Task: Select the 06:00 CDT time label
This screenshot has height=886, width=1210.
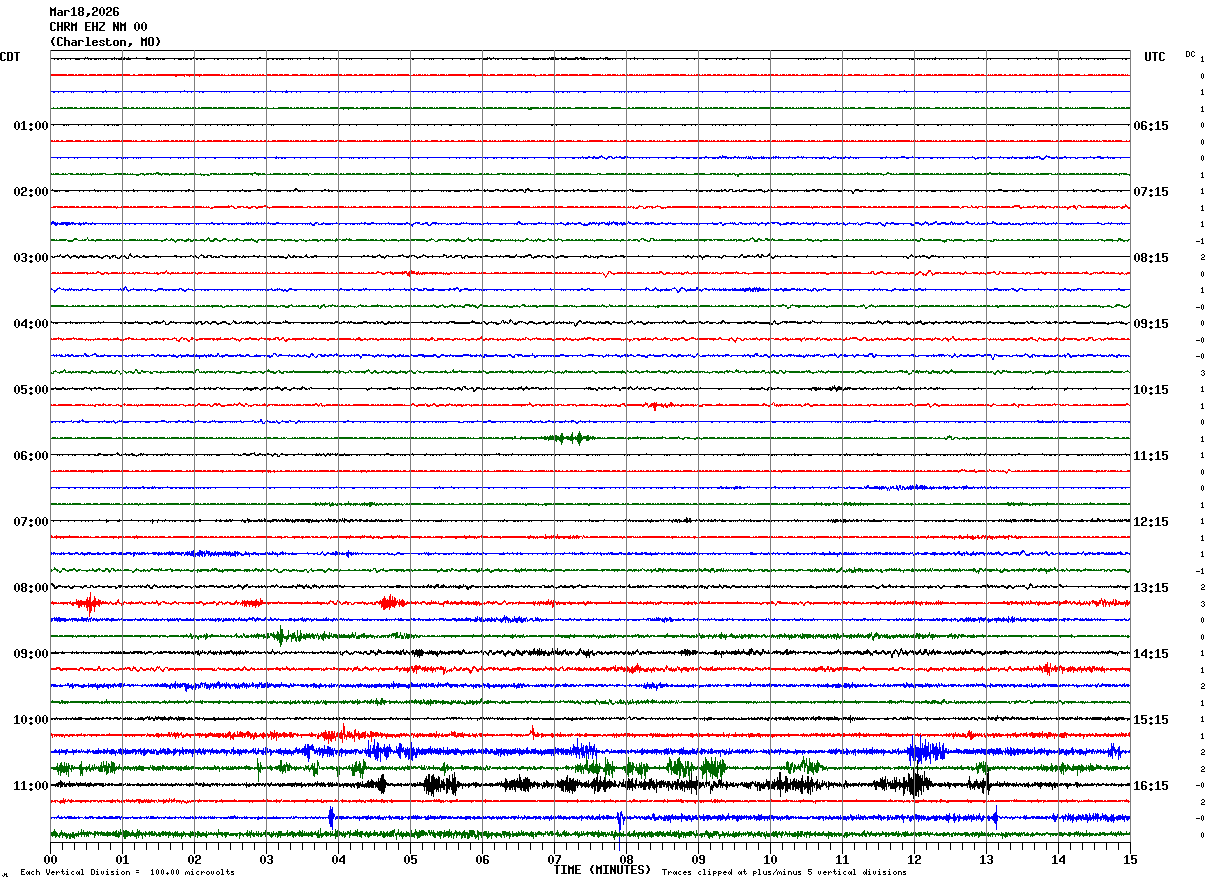Action: coord(31,456)
